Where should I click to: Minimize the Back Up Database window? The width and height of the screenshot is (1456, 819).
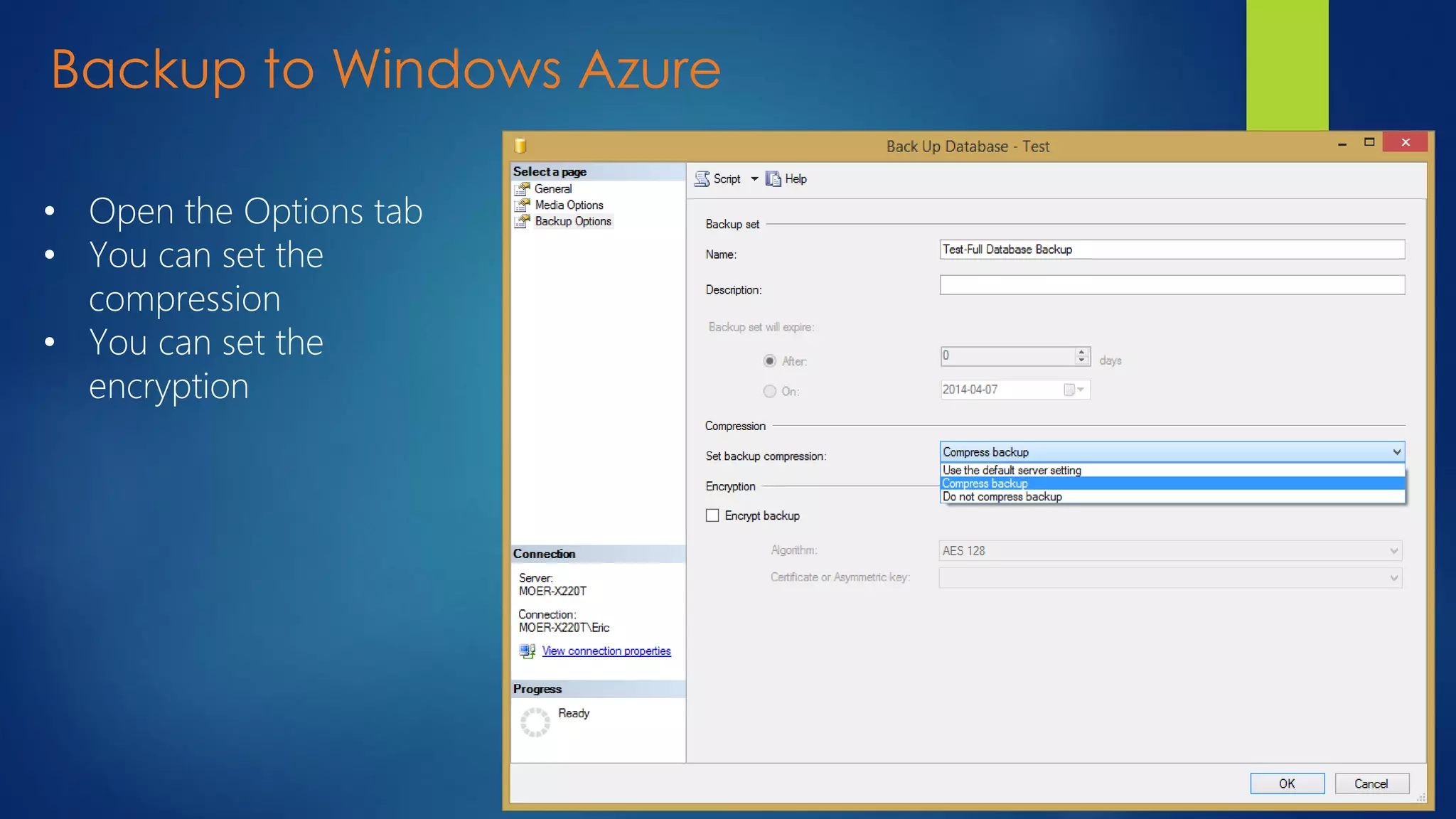pyautogui.click(x=1342, y=143)
